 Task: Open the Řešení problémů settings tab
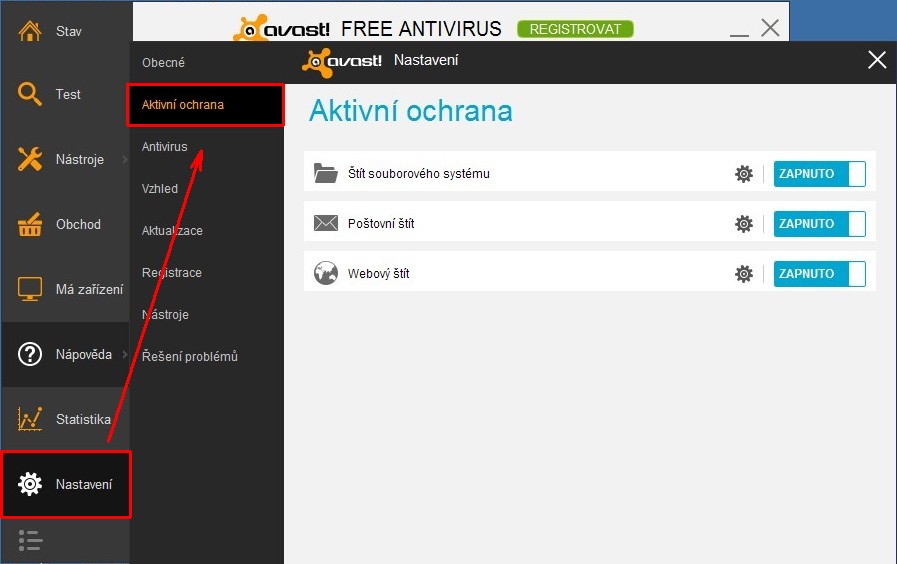tap(189, 356)
